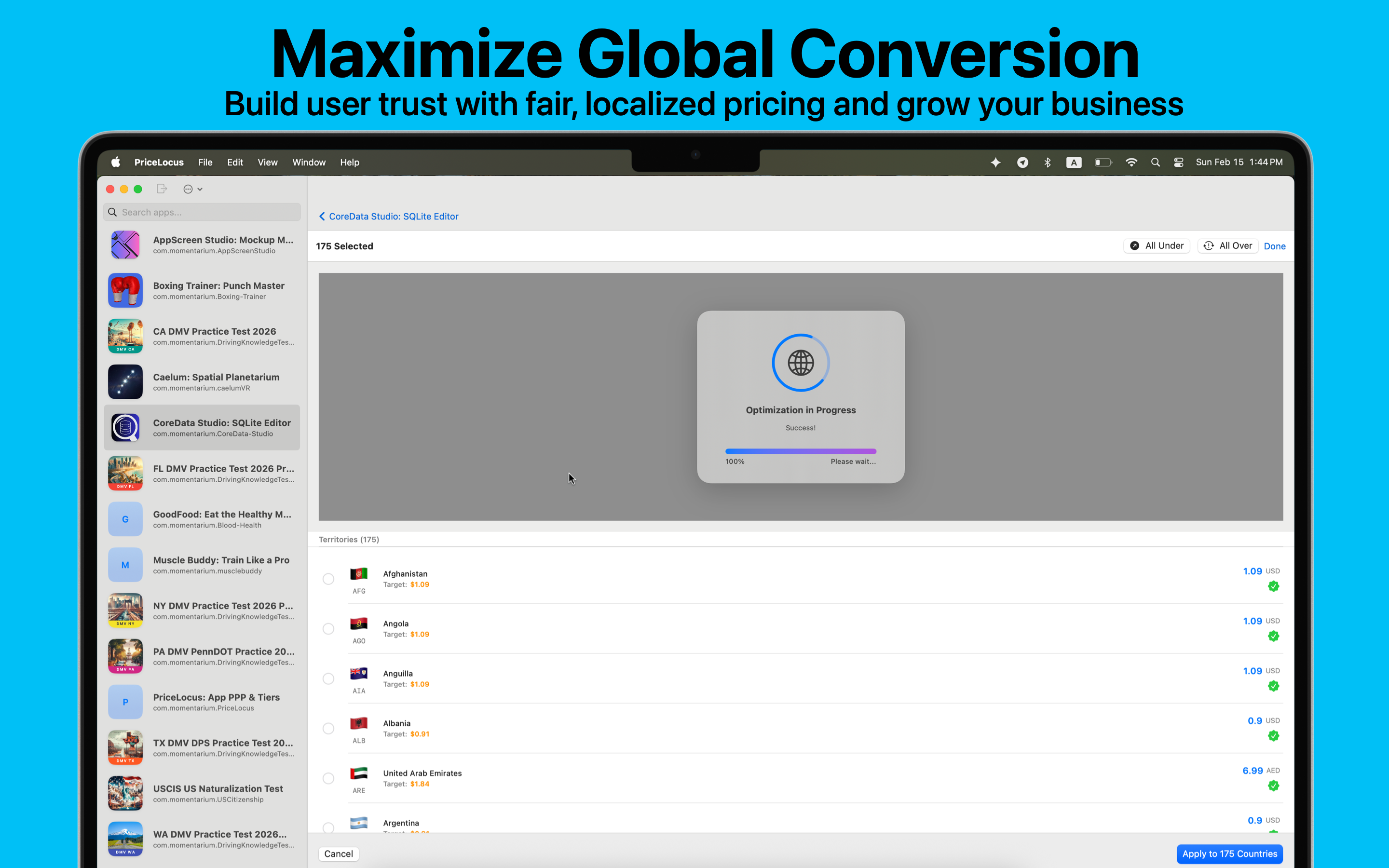1389x868 pixels.
Task: Click the sign-out icon in sidebar toolbar
Action: point(162,189)
